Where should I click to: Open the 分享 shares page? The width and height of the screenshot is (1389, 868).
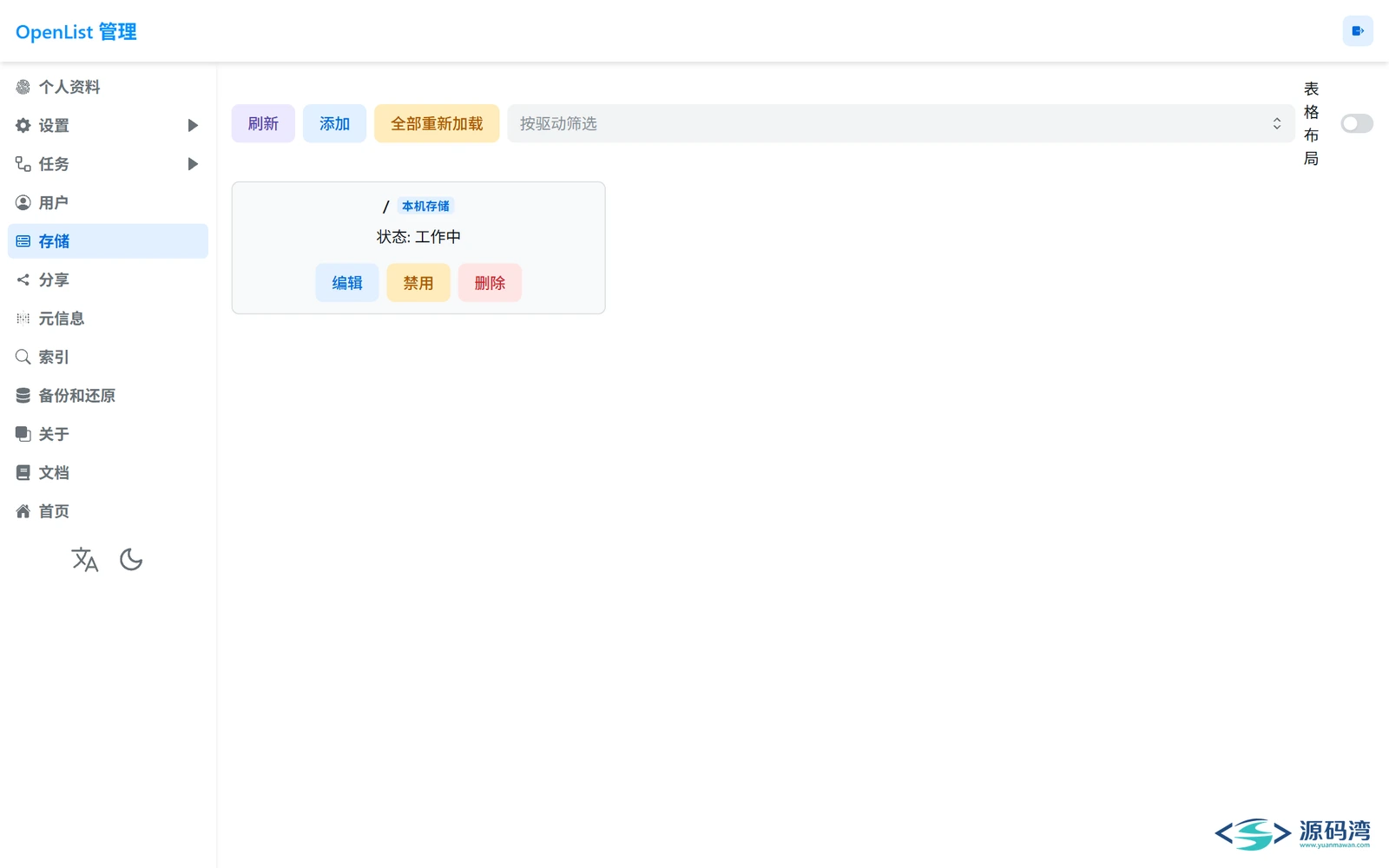pyautogui.click(x=108, y=279)
